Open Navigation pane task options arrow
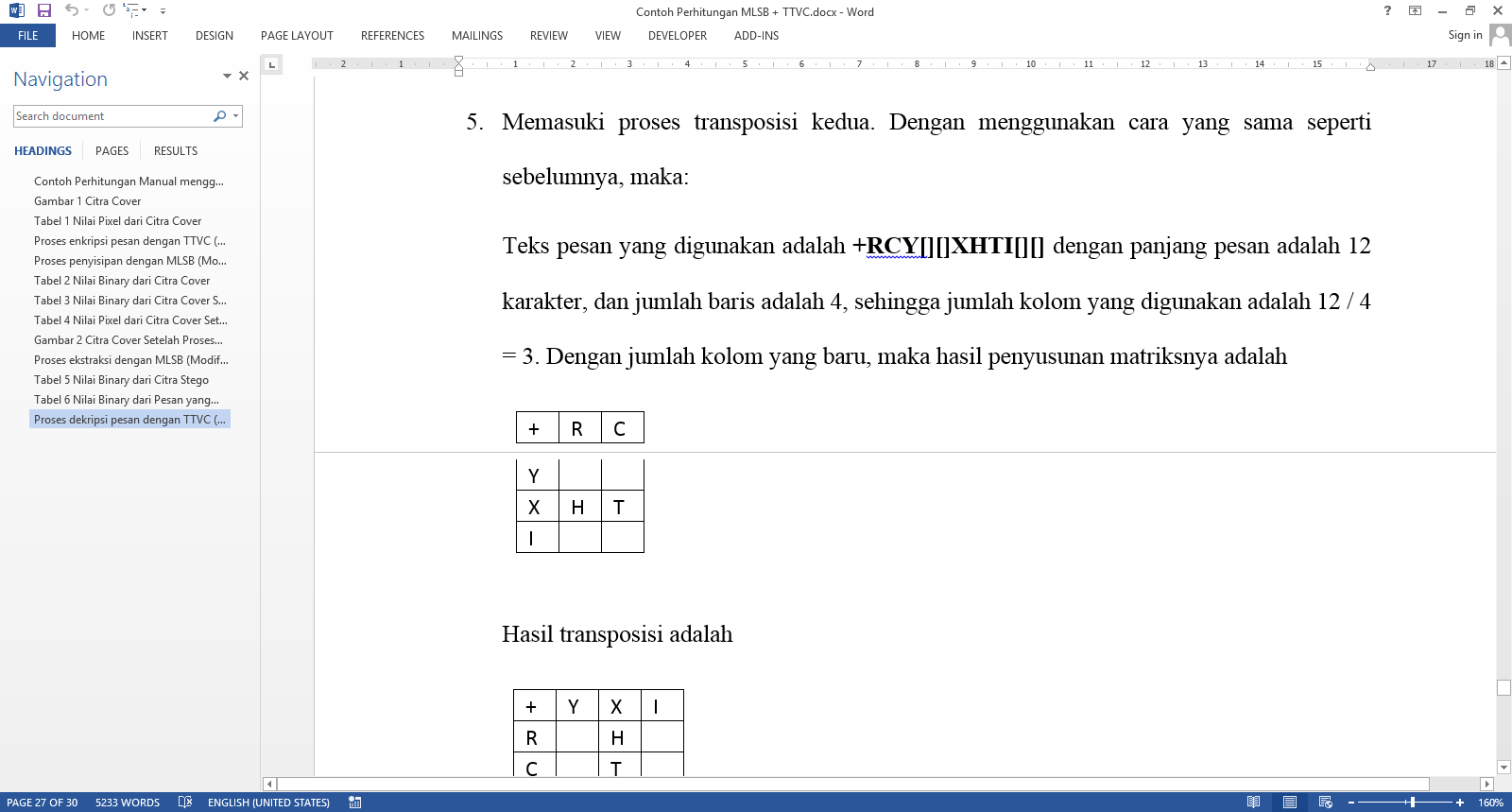Image resolution: width=1512 pixels, height=812 pixels. pos(227,76)
